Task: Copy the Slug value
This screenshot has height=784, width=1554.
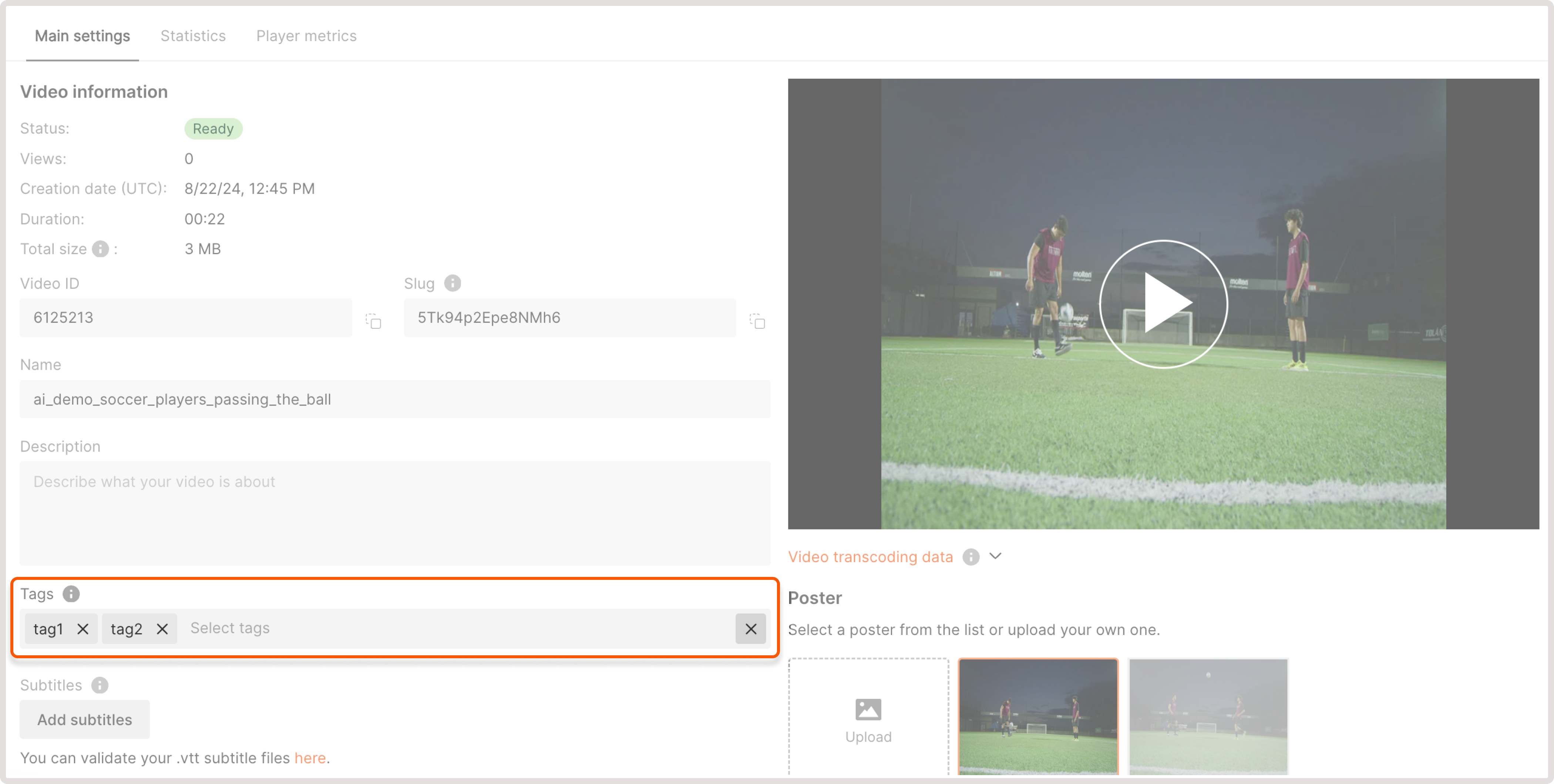Action: point(757,321)
